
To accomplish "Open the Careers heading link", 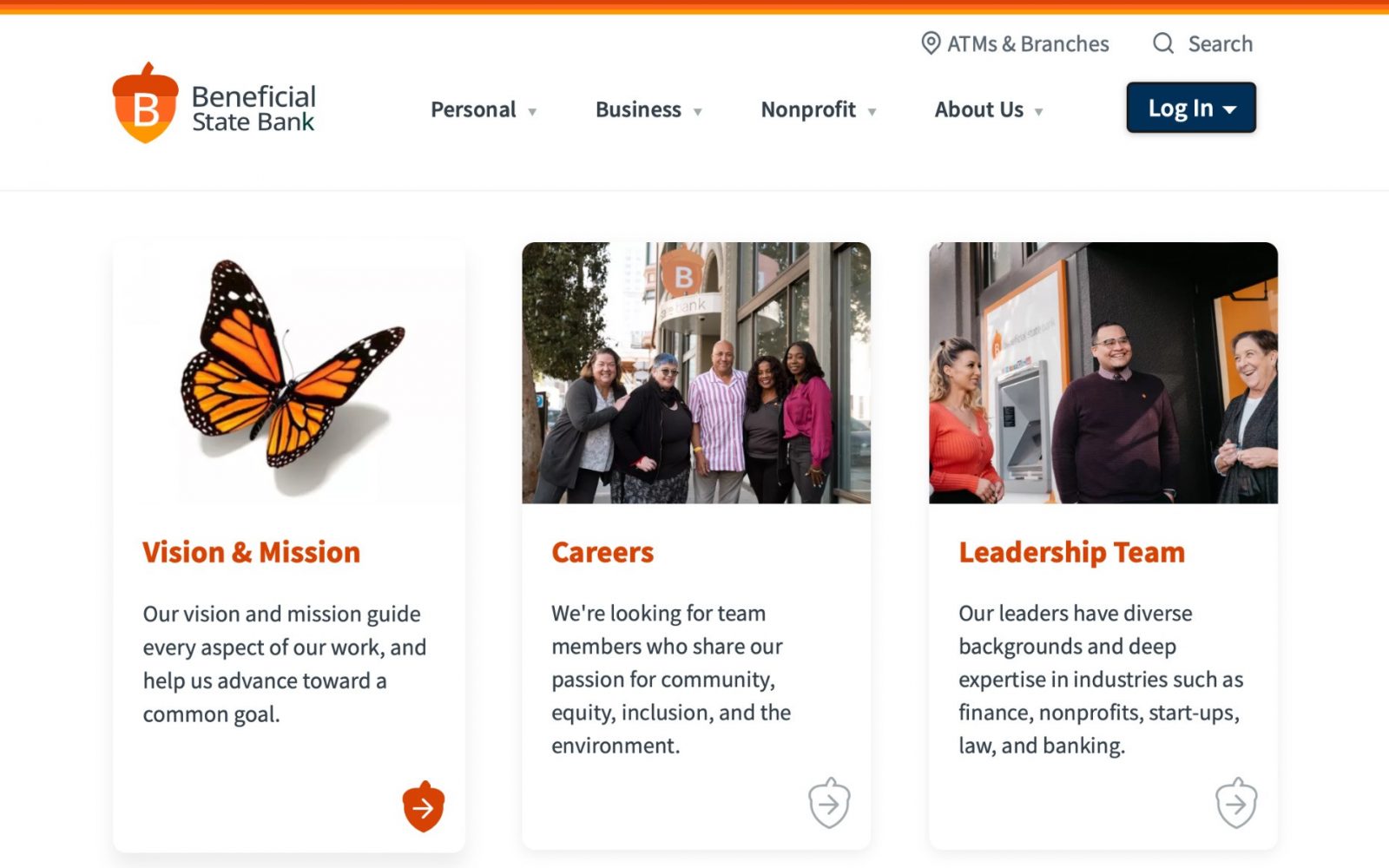I will (602, 553).
